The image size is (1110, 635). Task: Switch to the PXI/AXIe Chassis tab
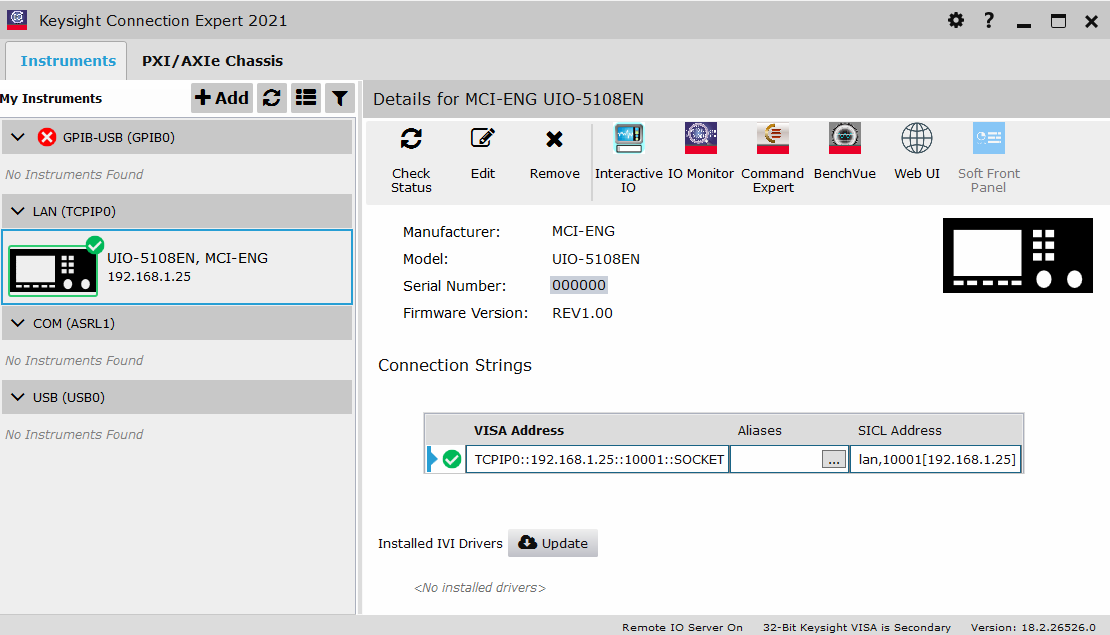tap(212, 61)
